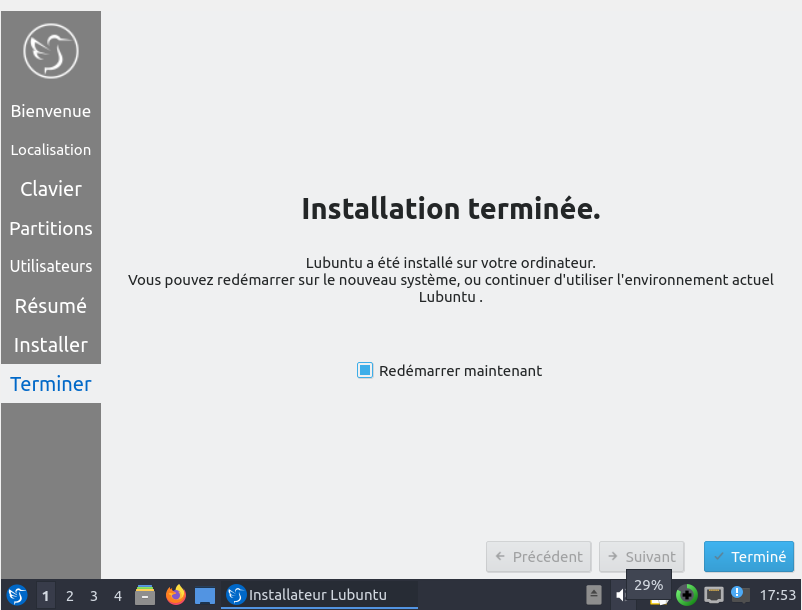Select the Utilisateurs step in sidebar

coord(51,266)
